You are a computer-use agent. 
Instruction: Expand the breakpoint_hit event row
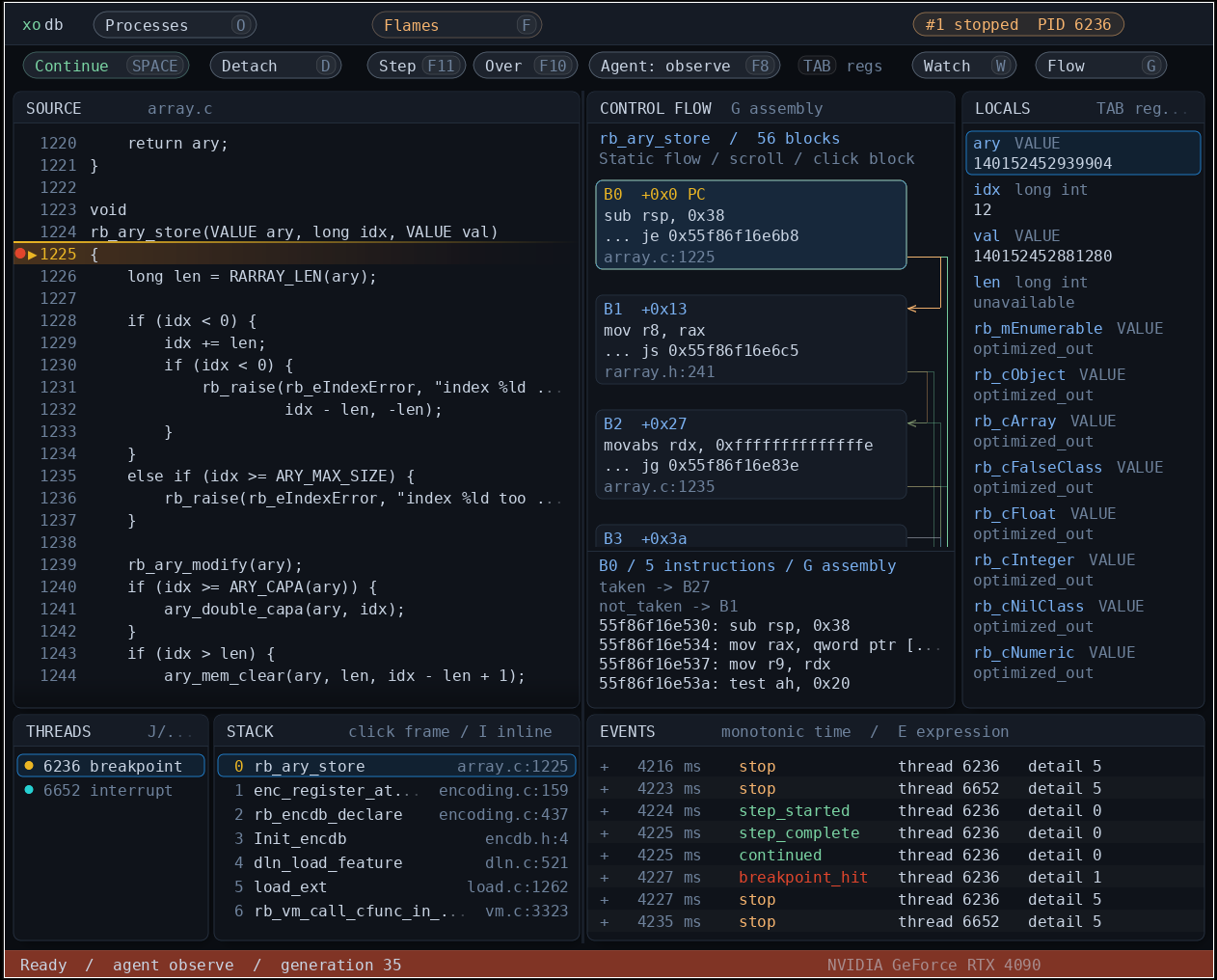pyautogui.click(x=605, y=877)
